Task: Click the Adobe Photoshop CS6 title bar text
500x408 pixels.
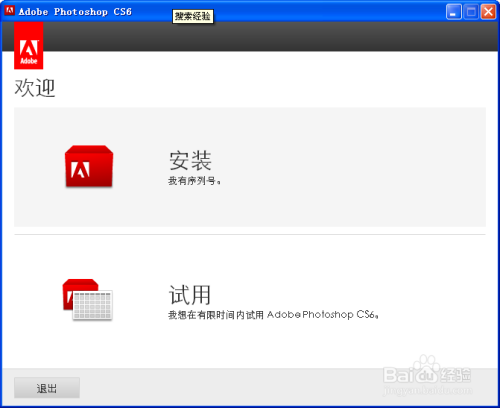Action: point(75,12)
